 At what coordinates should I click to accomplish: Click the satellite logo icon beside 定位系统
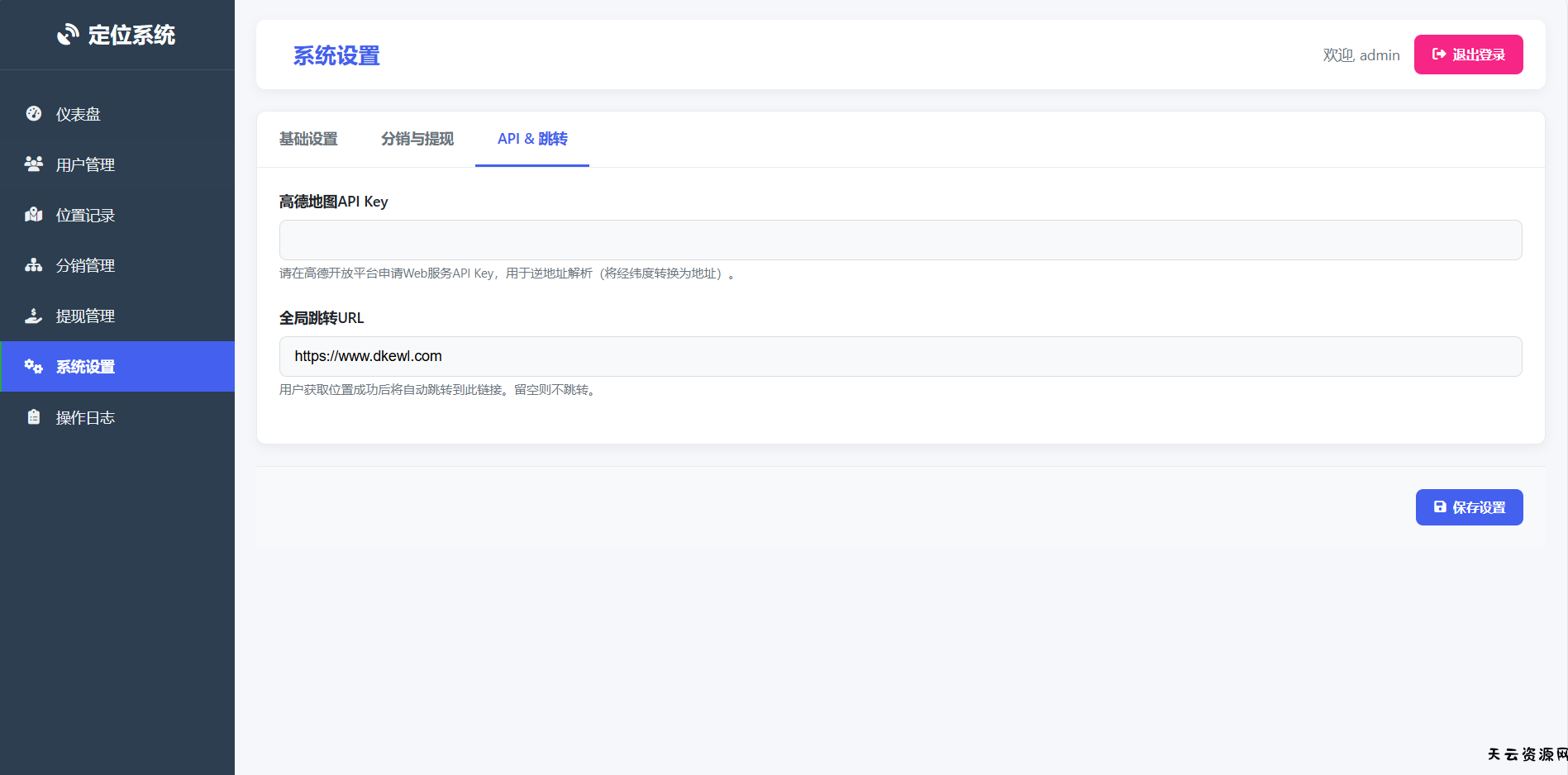(x=68, y=35)
